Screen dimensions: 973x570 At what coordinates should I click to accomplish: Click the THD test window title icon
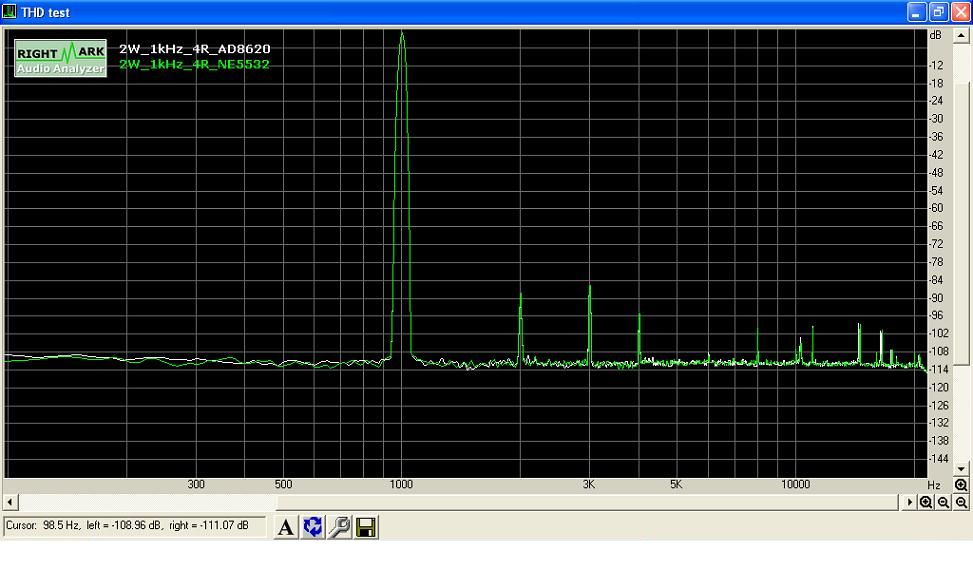(9, 11)
